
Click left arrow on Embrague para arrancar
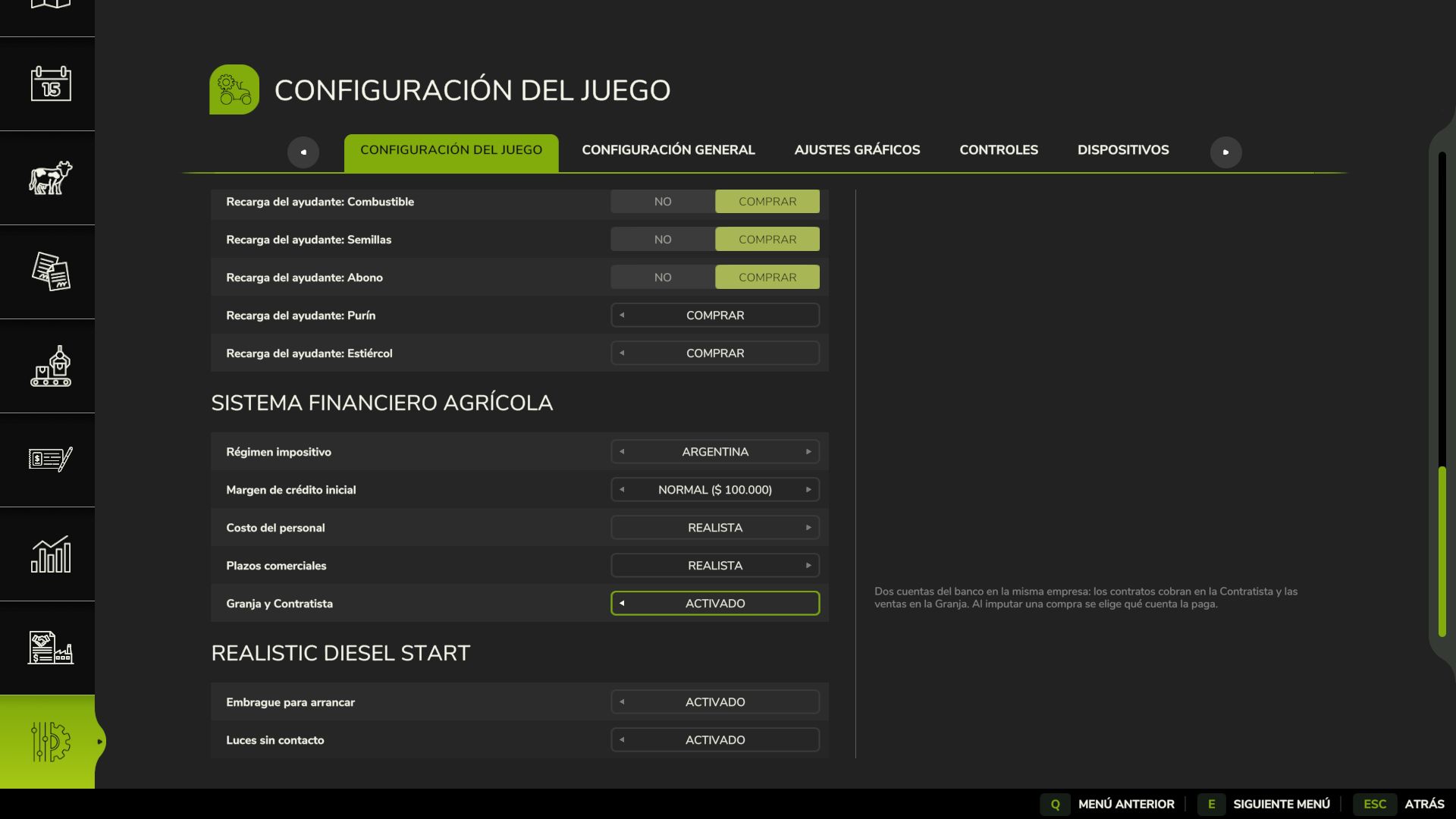(x=622, y=701)
